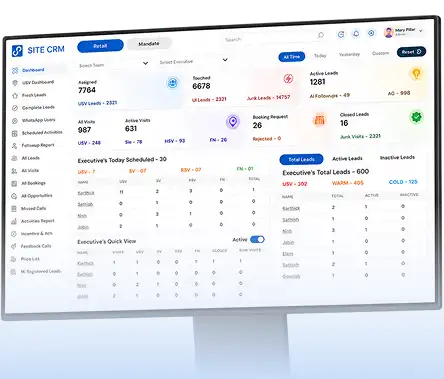This screenshot has width=444, height=379.
Task: Open Activities Report sidebar item
Action: [x=37, y=221]
